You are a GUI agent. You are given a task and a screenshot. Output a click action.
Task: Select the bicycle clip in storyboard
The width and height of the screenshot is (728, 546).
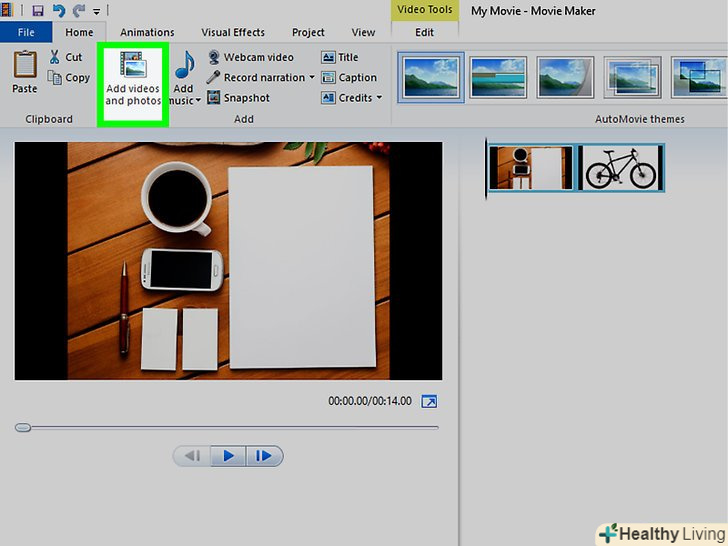pyautogui.click(x=620, y=168)
